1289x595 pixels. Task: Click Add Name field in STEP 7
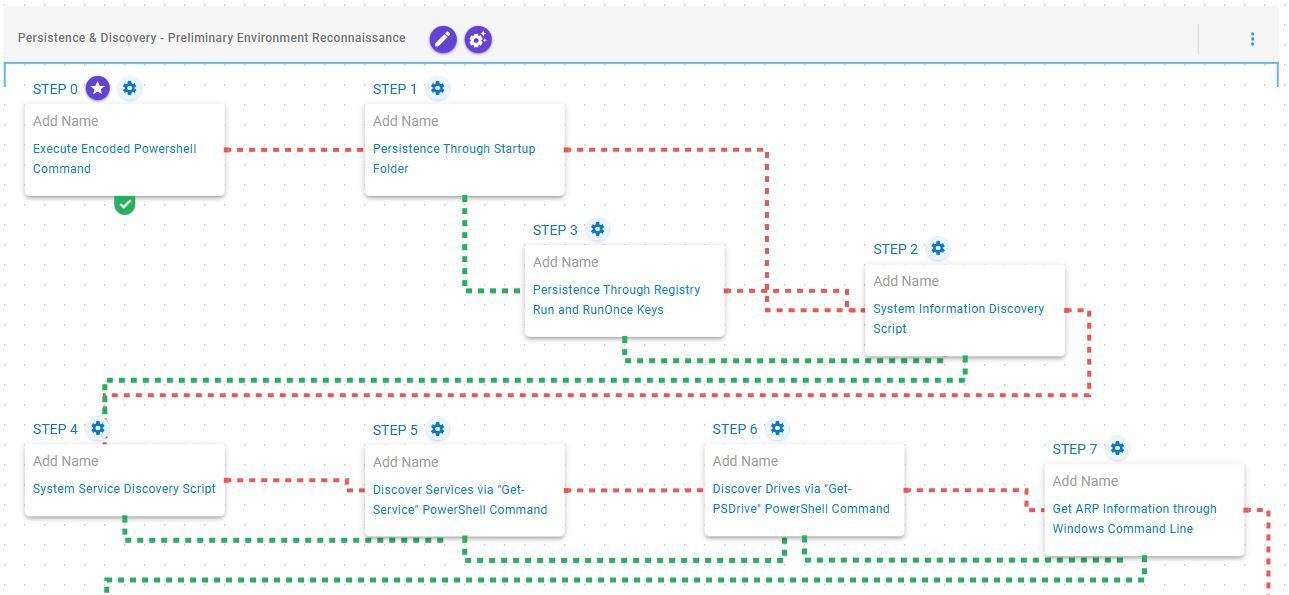click(x=1085, y=481)
